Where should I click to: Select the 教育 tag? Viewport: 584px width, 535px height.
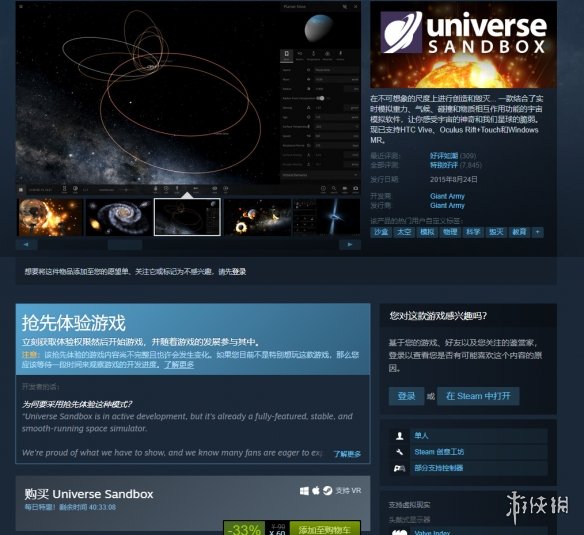point(519,232)
